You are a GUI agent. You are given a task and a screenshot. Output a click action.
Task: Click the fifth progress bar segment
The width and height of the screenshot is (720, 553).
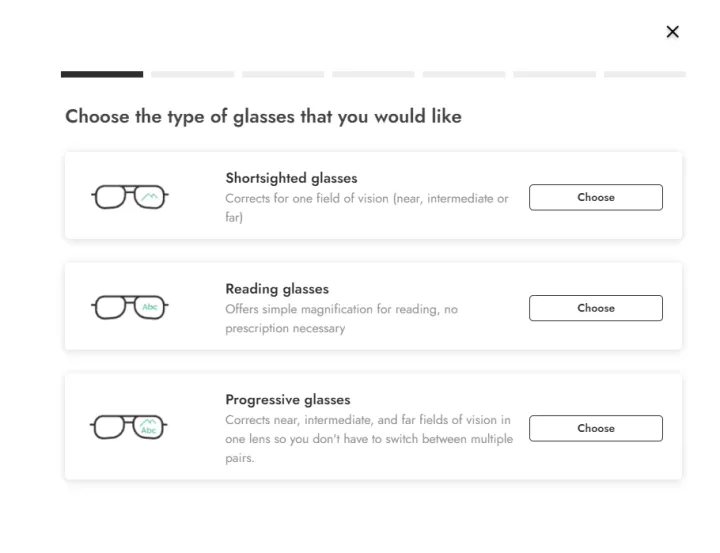[x=464, y=74]
